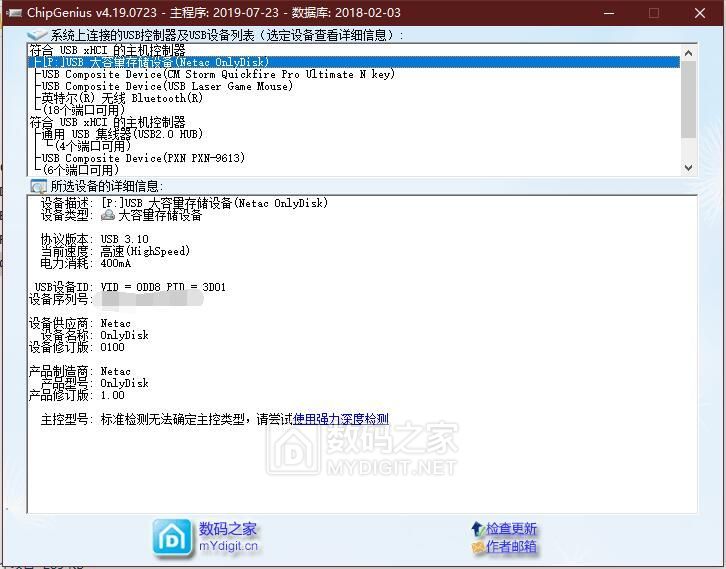The width and height of the screenshot is (726, 569).
Task: Minimize the ChipGenius window
Action: tap(609, 13)
